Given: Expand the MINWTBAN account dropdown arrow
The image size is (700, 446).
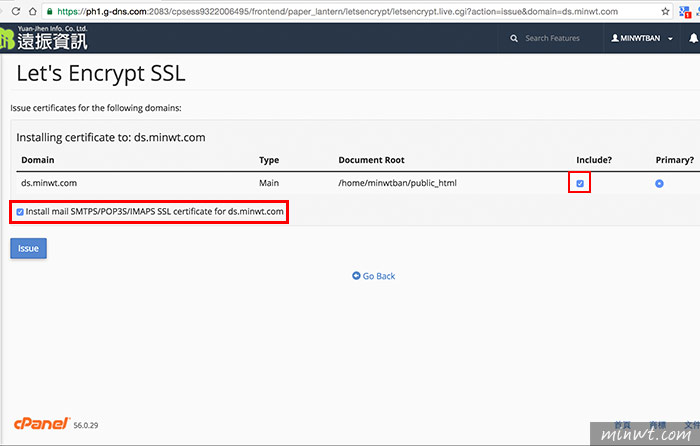Looking at the screenshot, I should (x=670, y=39).
